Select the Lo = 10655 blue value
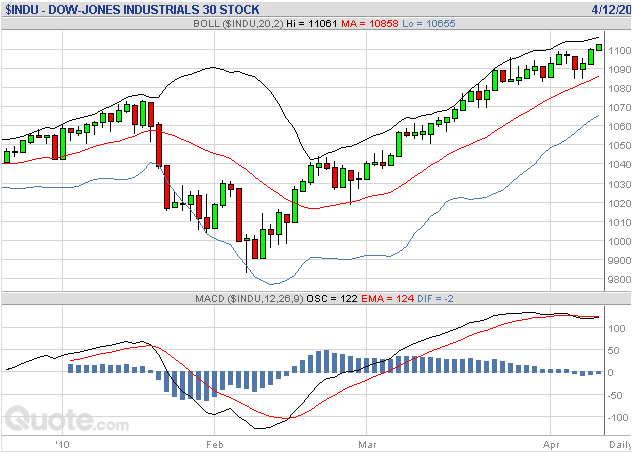 click(x=429, y=24)
